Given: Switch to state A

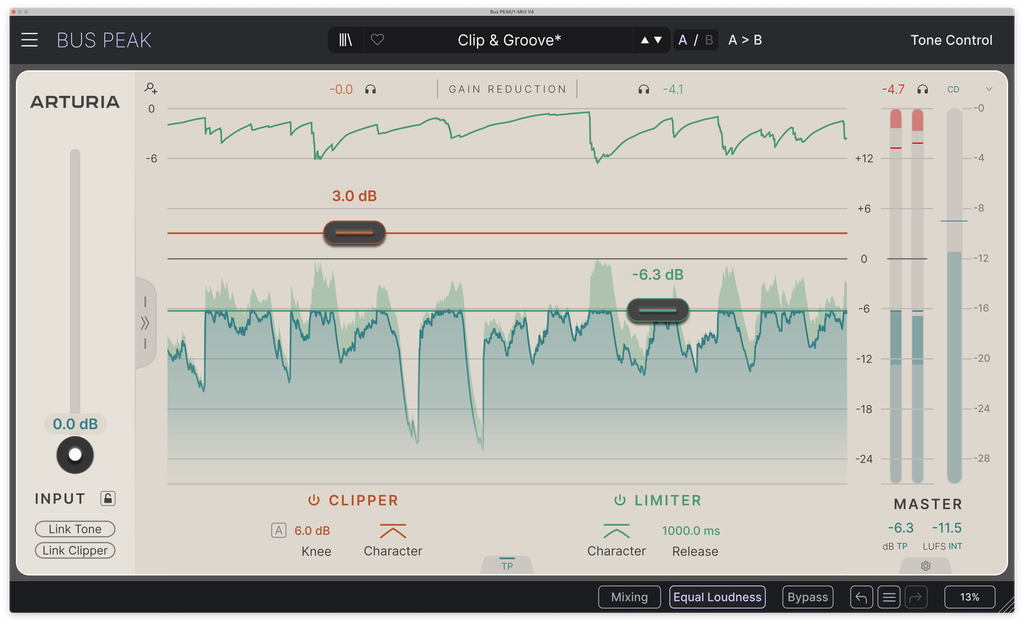Looking at the screenshot, I should tap(682, 40).
